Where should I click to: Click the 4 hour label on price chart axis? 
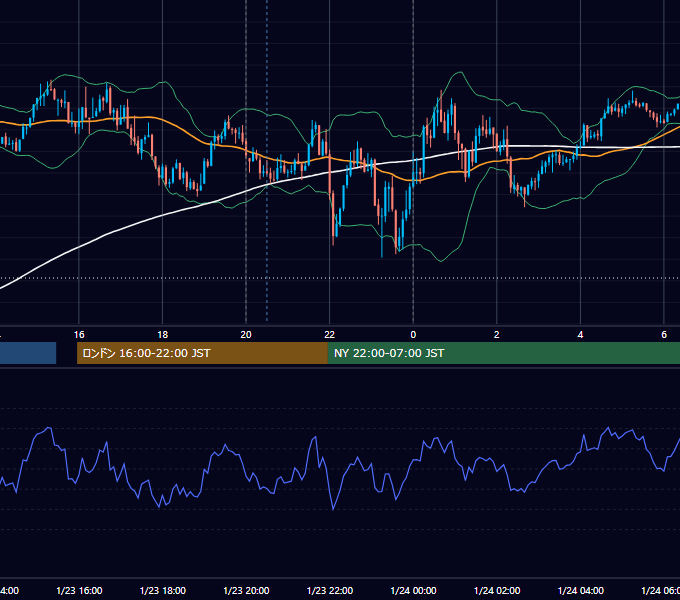pos(580,335)
